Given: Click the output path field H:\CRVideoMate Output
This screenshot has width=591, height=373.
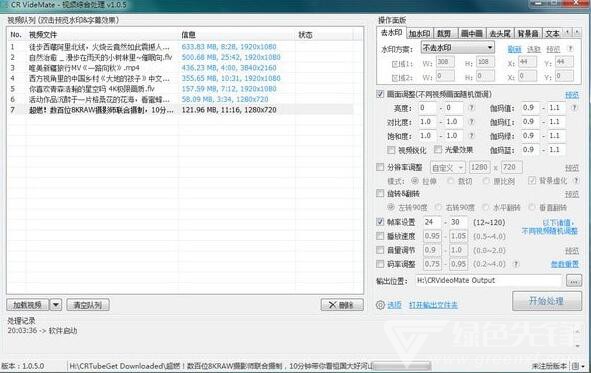Looking at the screenshot, I should click(488, 281).
